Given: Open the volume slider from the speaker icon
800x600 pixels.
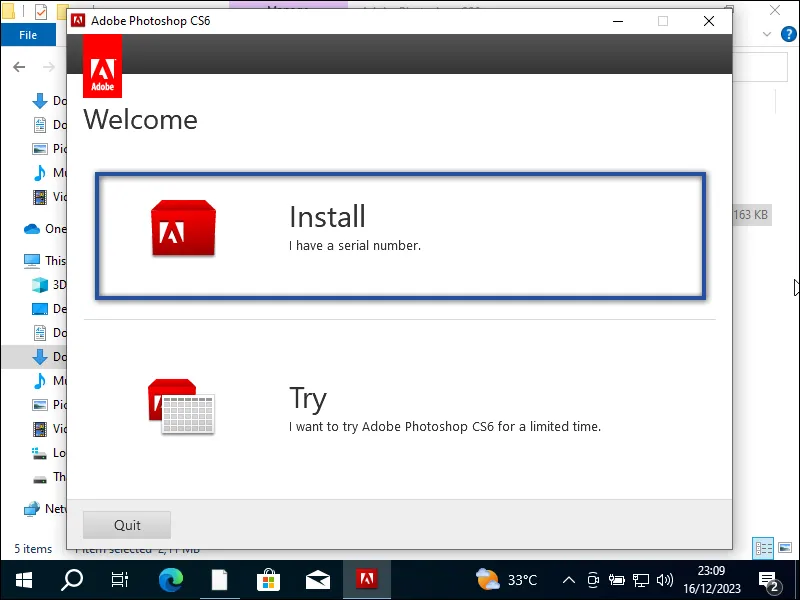Looking at the screenshot, I should click(664, 578).
